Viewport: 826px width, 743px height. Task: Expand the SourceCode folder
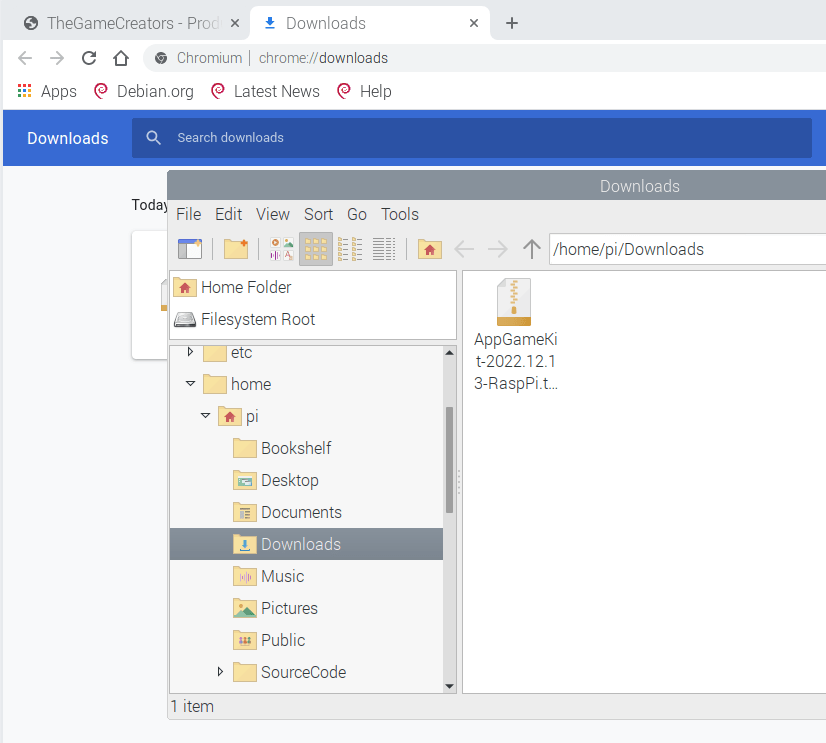(x=221, y=672)
